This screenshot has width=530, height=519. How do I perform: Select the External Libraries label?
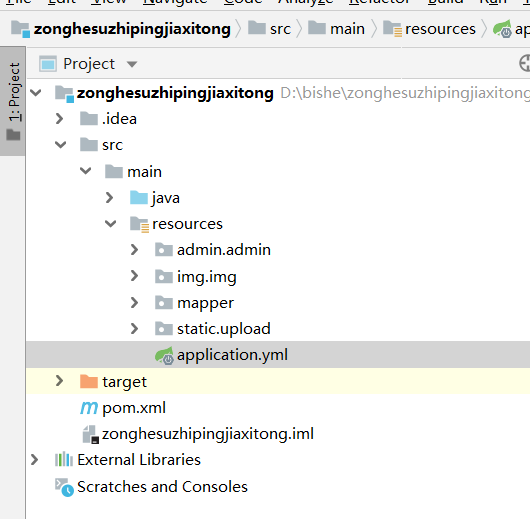tap(139, 459)
